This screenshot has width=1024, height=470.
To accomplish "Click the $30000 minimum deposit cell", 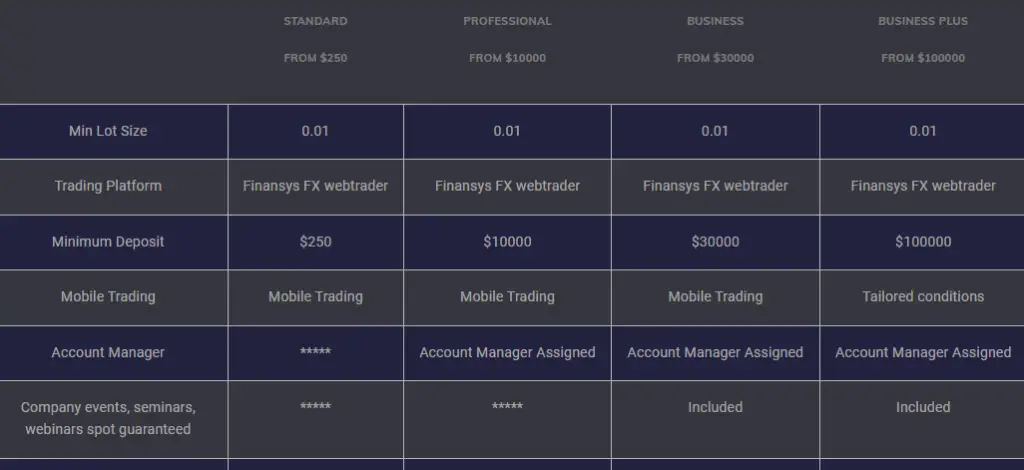I will click(x=715, y=242).
